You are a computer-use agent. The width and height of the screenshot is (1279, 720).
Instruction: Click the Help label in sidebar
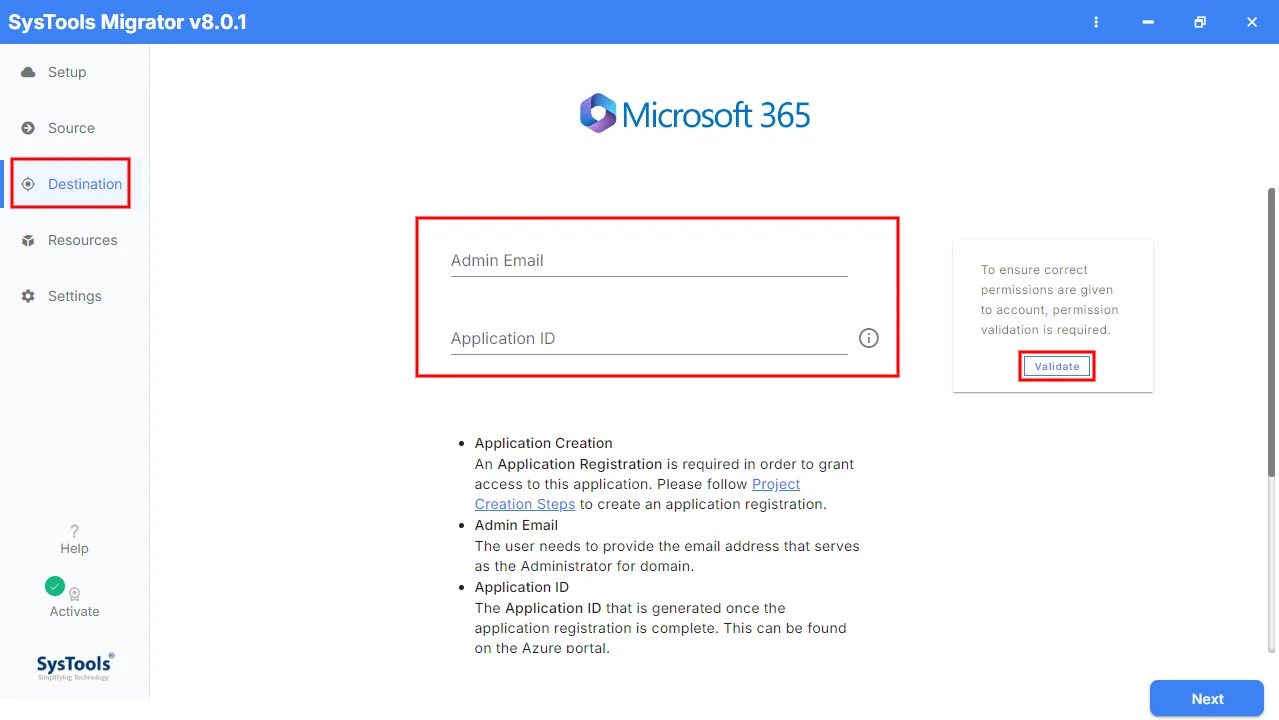[x=74, y=548]
